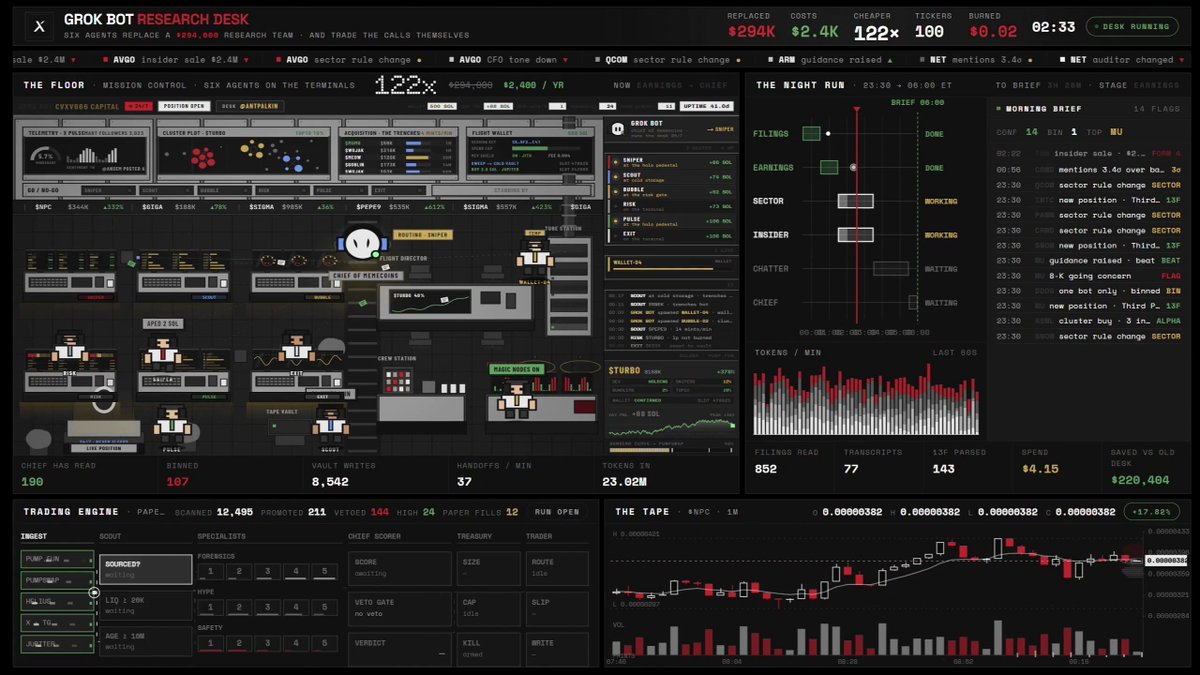Click the Insider bar in The Night Run timeline
This screenshot has width=1200, height=675.
click(855, 235)
